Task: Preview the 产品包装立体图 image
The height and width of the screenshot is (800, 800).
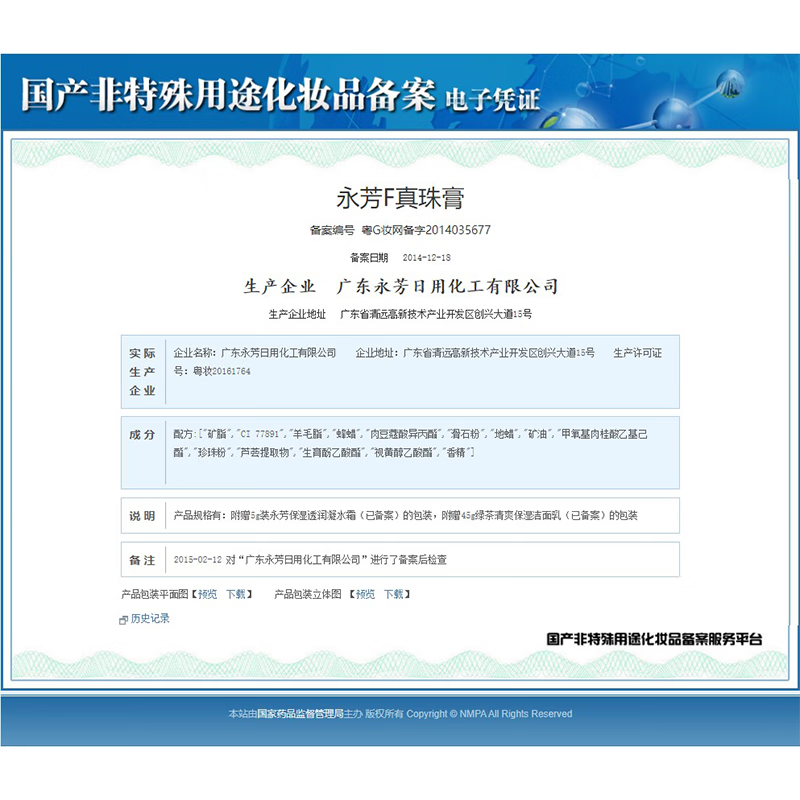Action: click(x=365, y=594)
